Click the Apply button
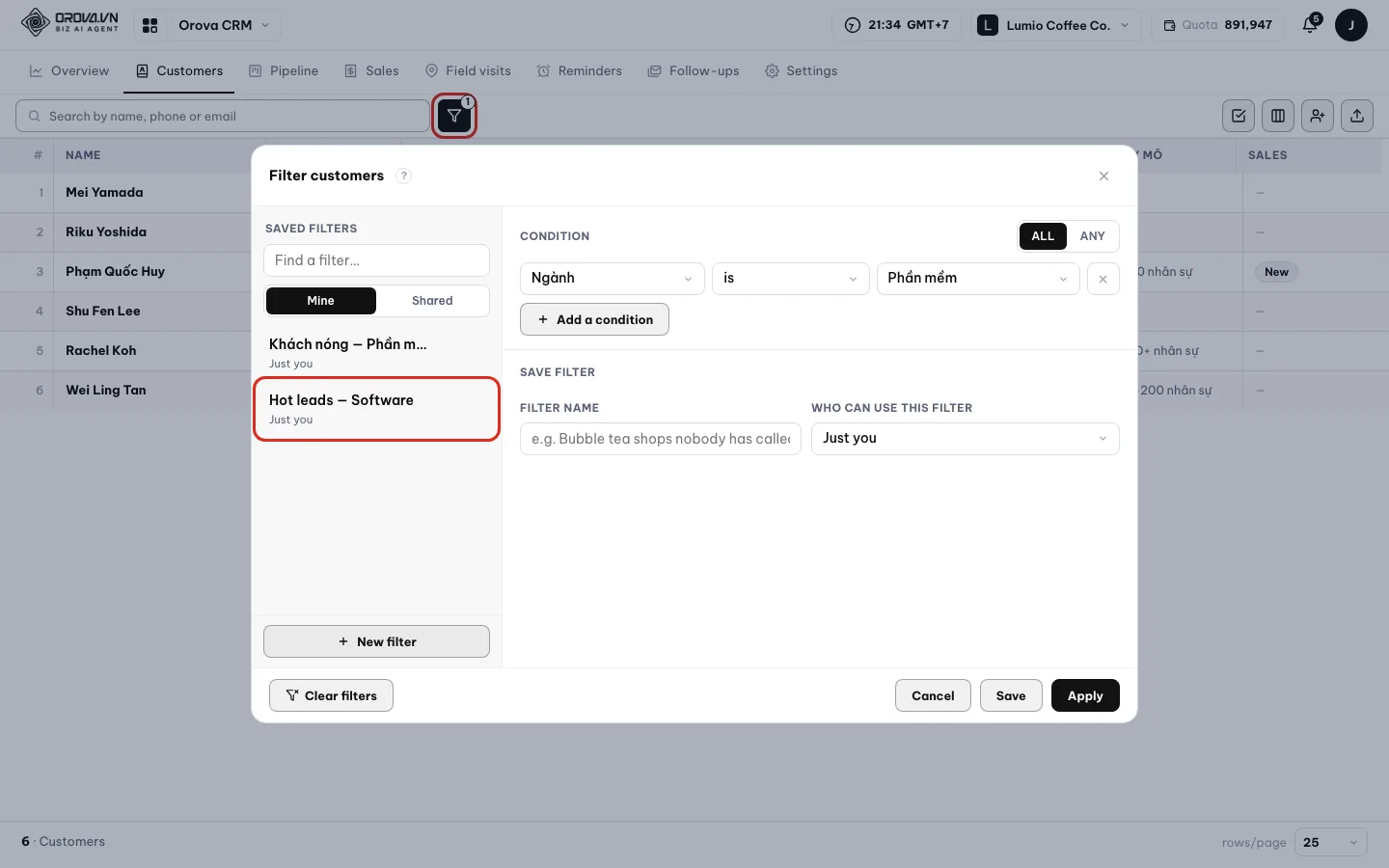This screenshot has width=1389, height=868. pyautogui.click(x=1085, y=695)
